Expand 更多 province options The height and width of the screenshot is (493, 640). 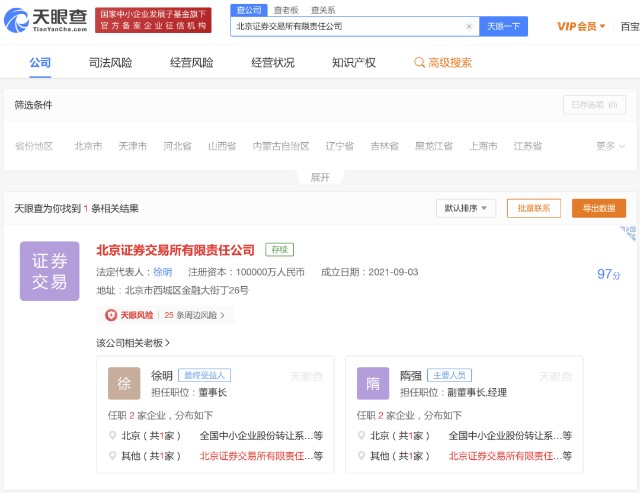(x=610, y=146)
